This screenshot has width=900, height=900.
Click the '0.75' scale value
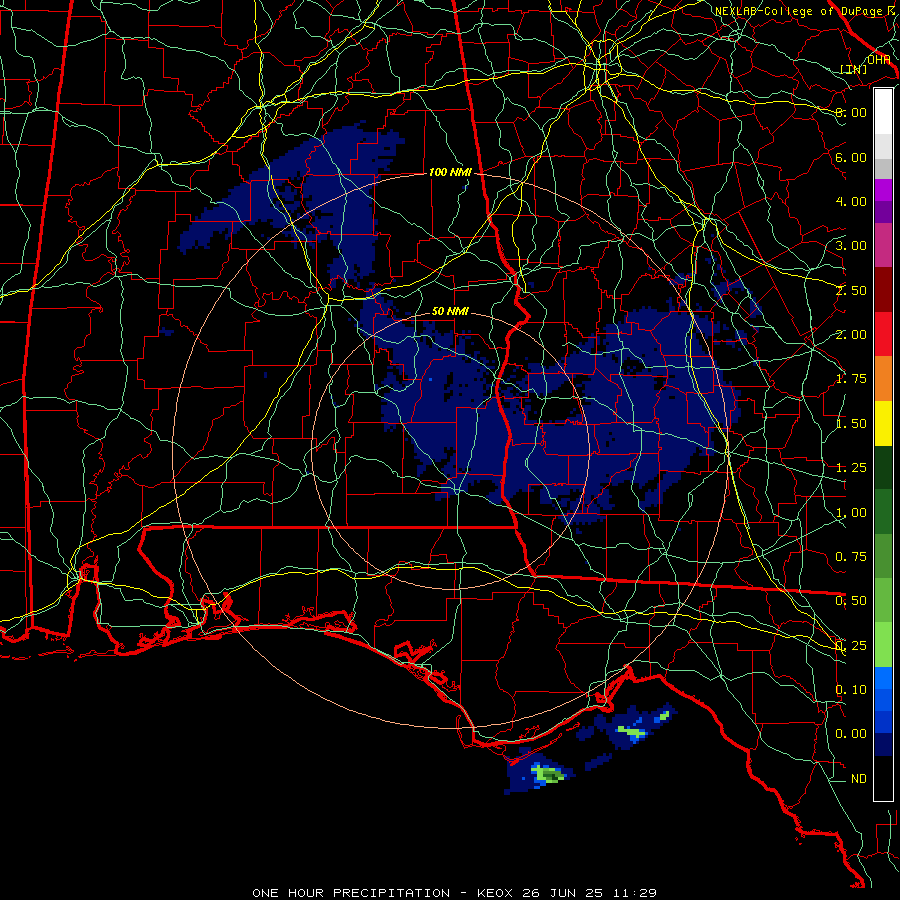(x=851, y=557)
